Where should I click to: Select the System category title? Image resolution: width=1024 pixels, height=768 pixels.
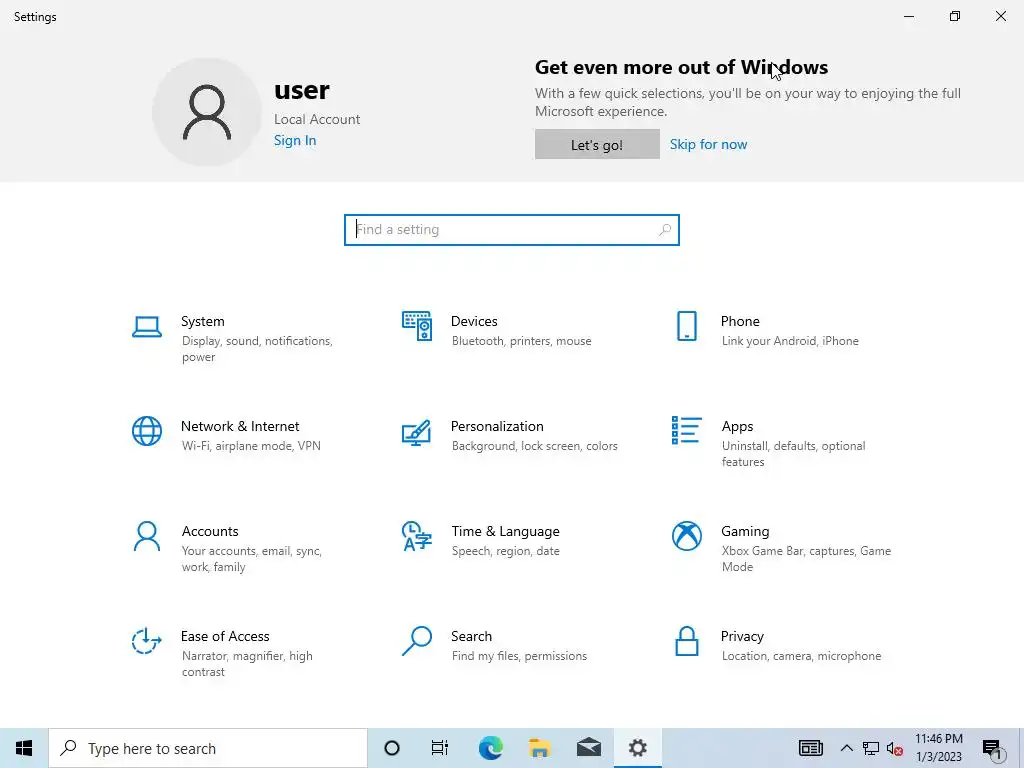click(x=202, y=321)
